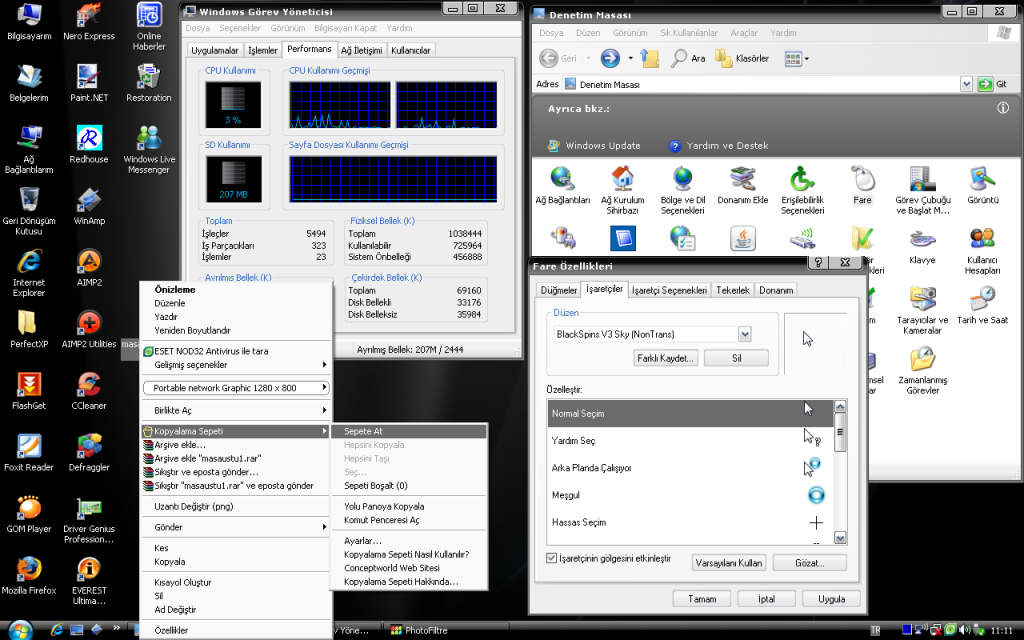This screenshot has width=1024, height=640.
Task: Open the Adres bar dropdown arrow
Action: (964, 84)
